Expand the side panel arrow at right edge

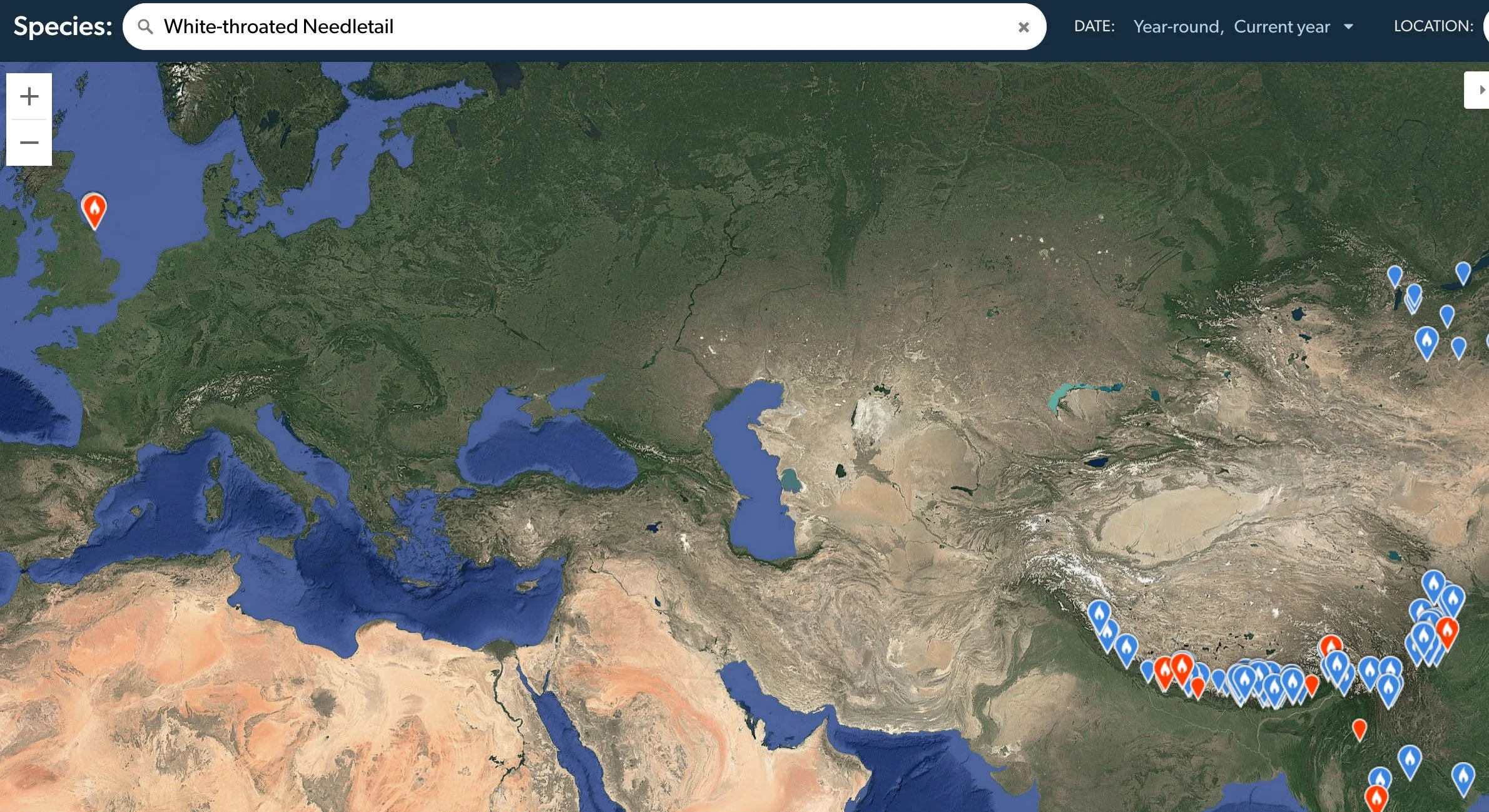(1480, 90)
